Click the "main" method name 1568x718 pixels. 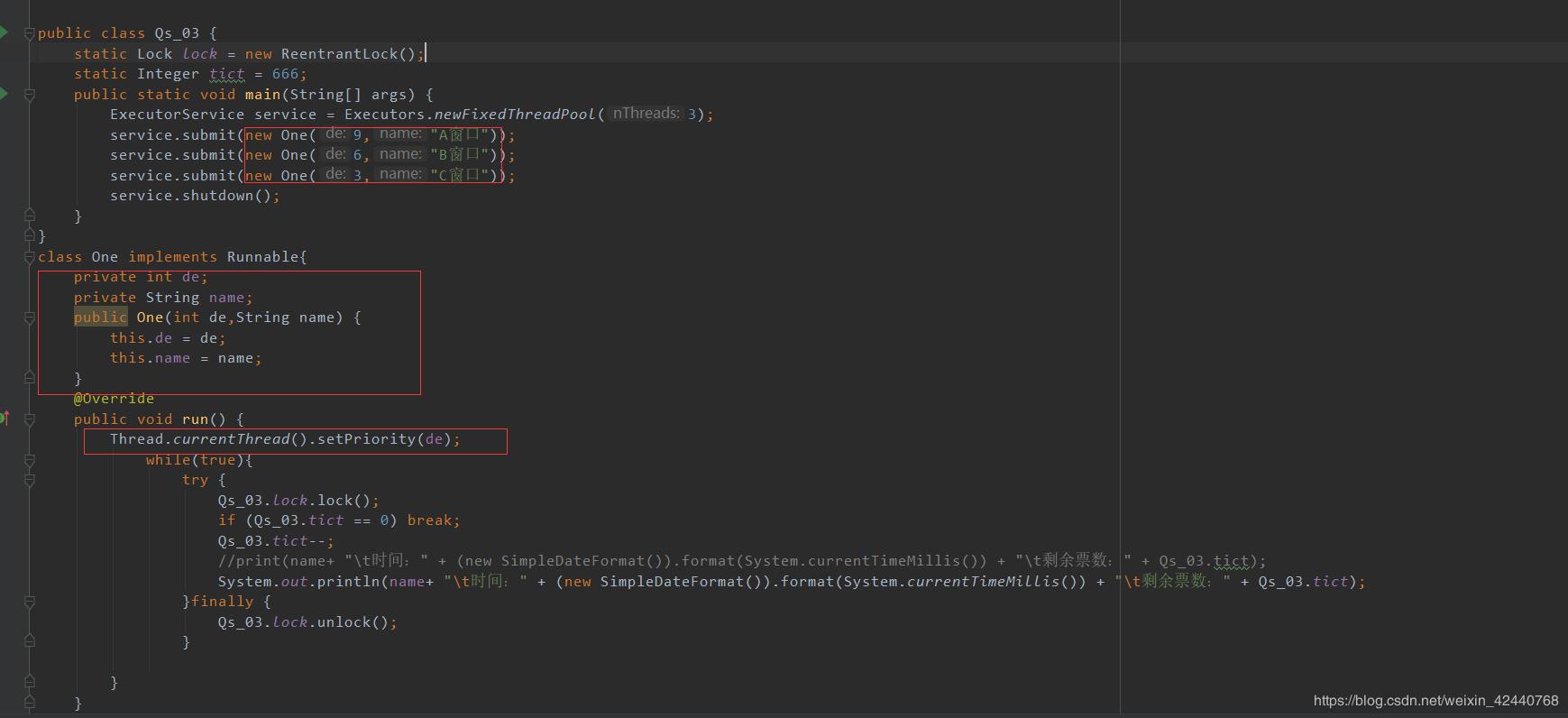(x=262, y=94)
